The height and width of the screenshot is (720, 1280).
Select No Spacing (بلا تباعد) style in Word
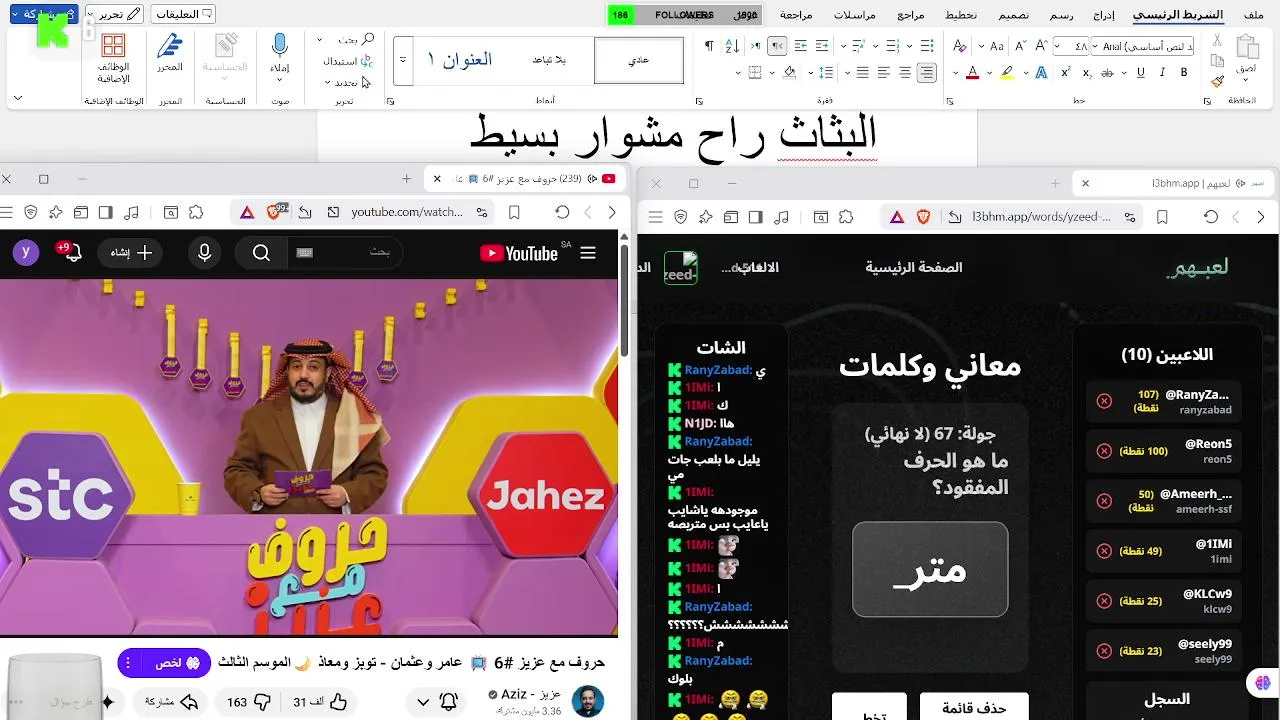pos(549,60)
